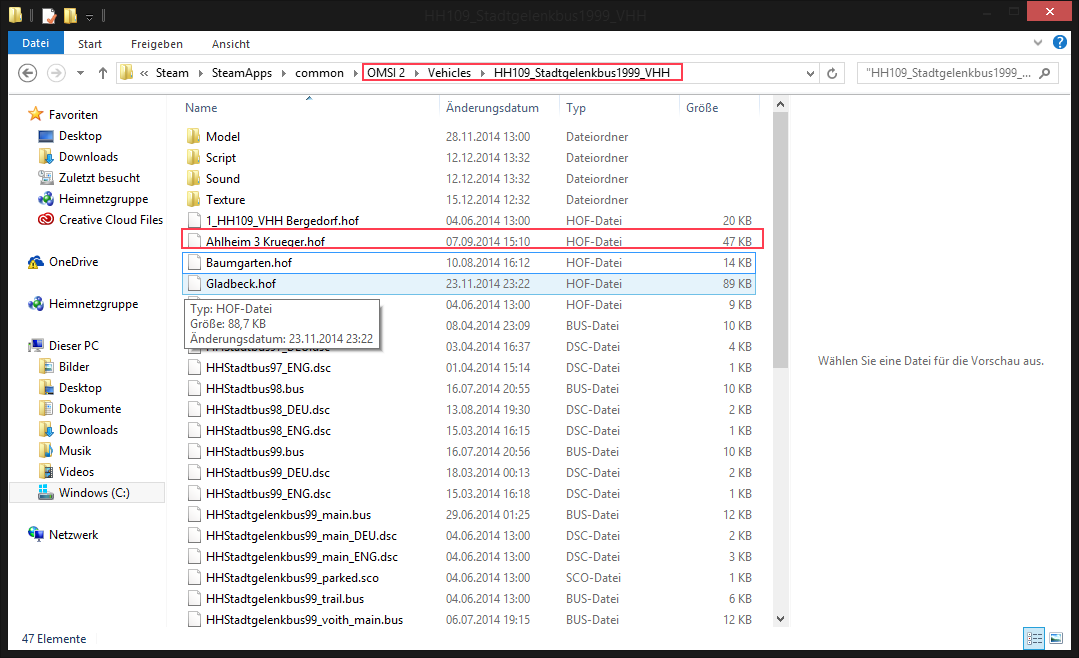
Task: Select Windows (C:) drive in sidebar
Action: click(93, 493)
